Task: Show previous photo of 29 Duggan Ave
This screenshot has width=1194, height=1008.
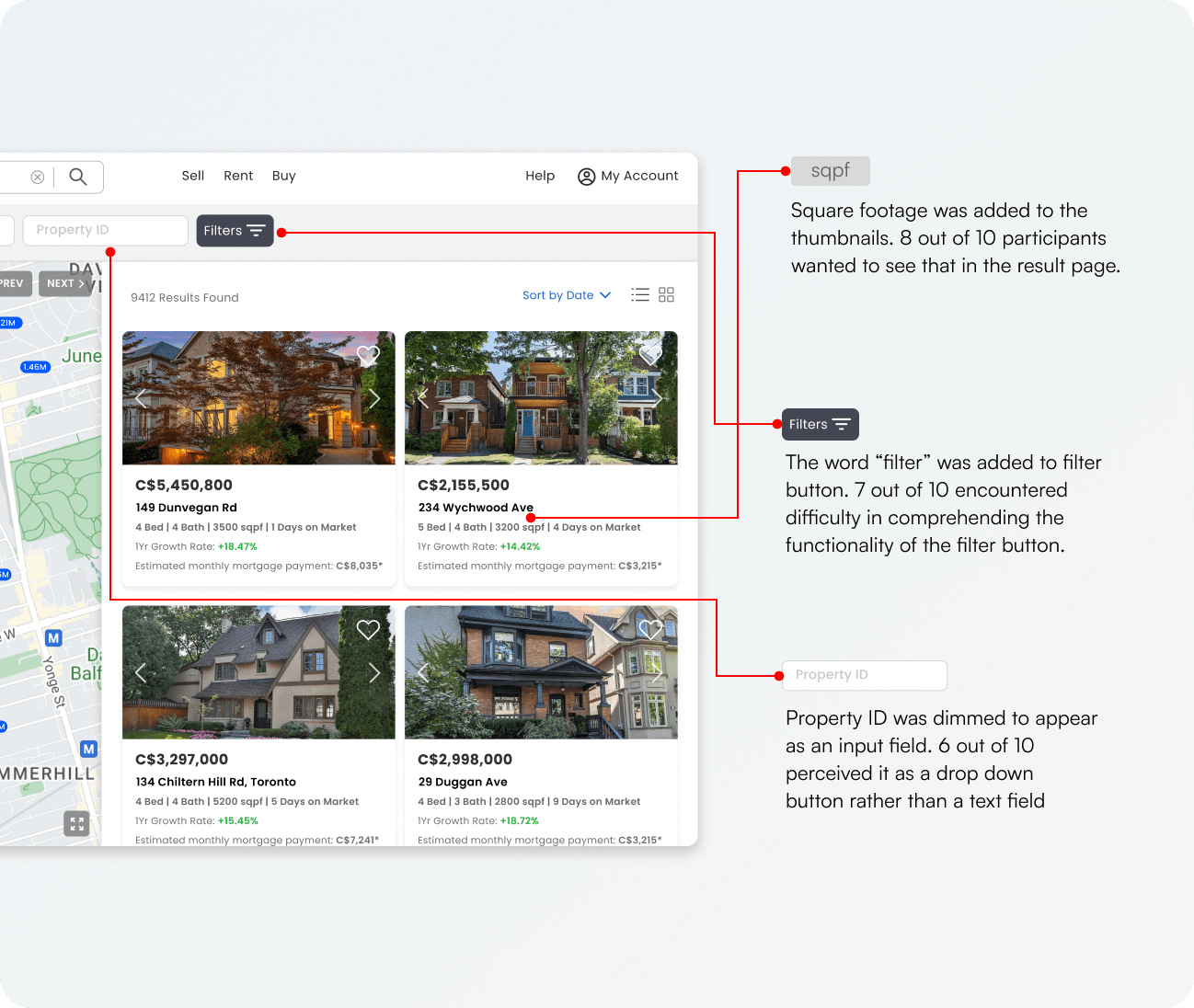Action: (x=424, y=672)
